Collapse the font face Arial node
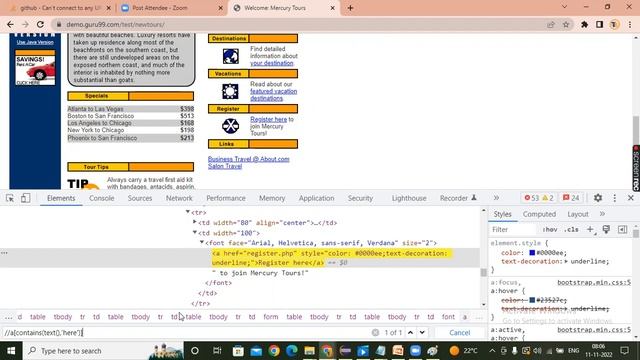Screen dimensions: 640x360 click(x=202, y=242)
